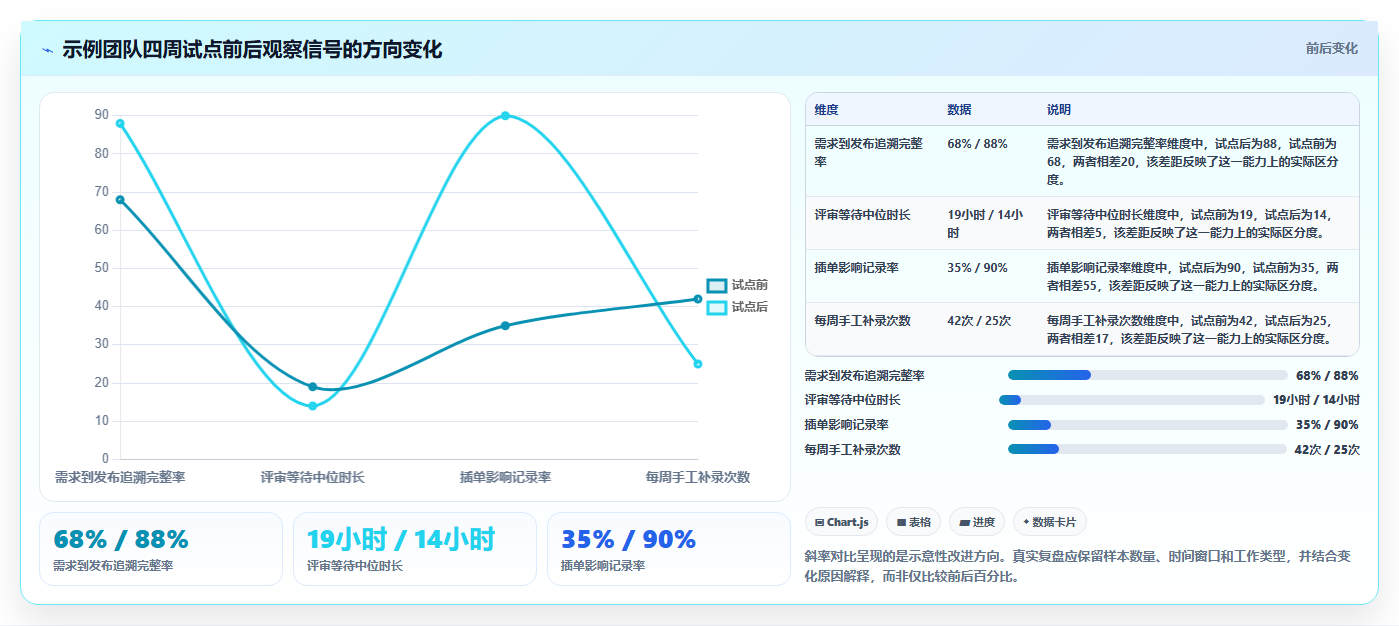Click the 试点后 data point at 14
The height and width of the screenshot is (626, 1399).
[x=313, y=406]
